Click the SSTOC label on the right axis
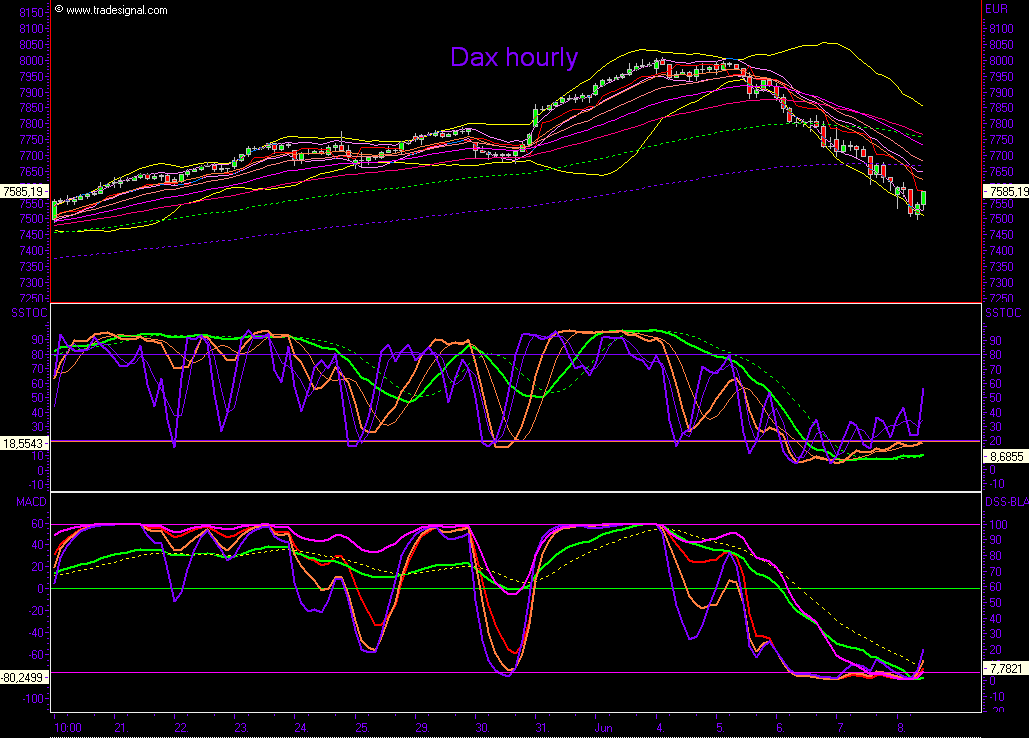The image size is (1029, 738). point(1004,314)
